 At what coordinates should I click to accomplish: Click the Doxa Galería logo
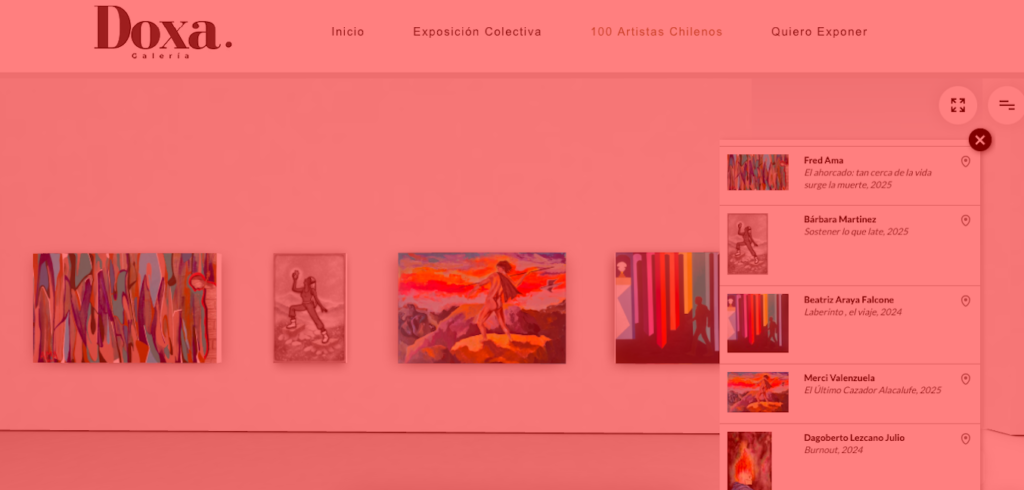pyautogui.click(x=163, y=32)
